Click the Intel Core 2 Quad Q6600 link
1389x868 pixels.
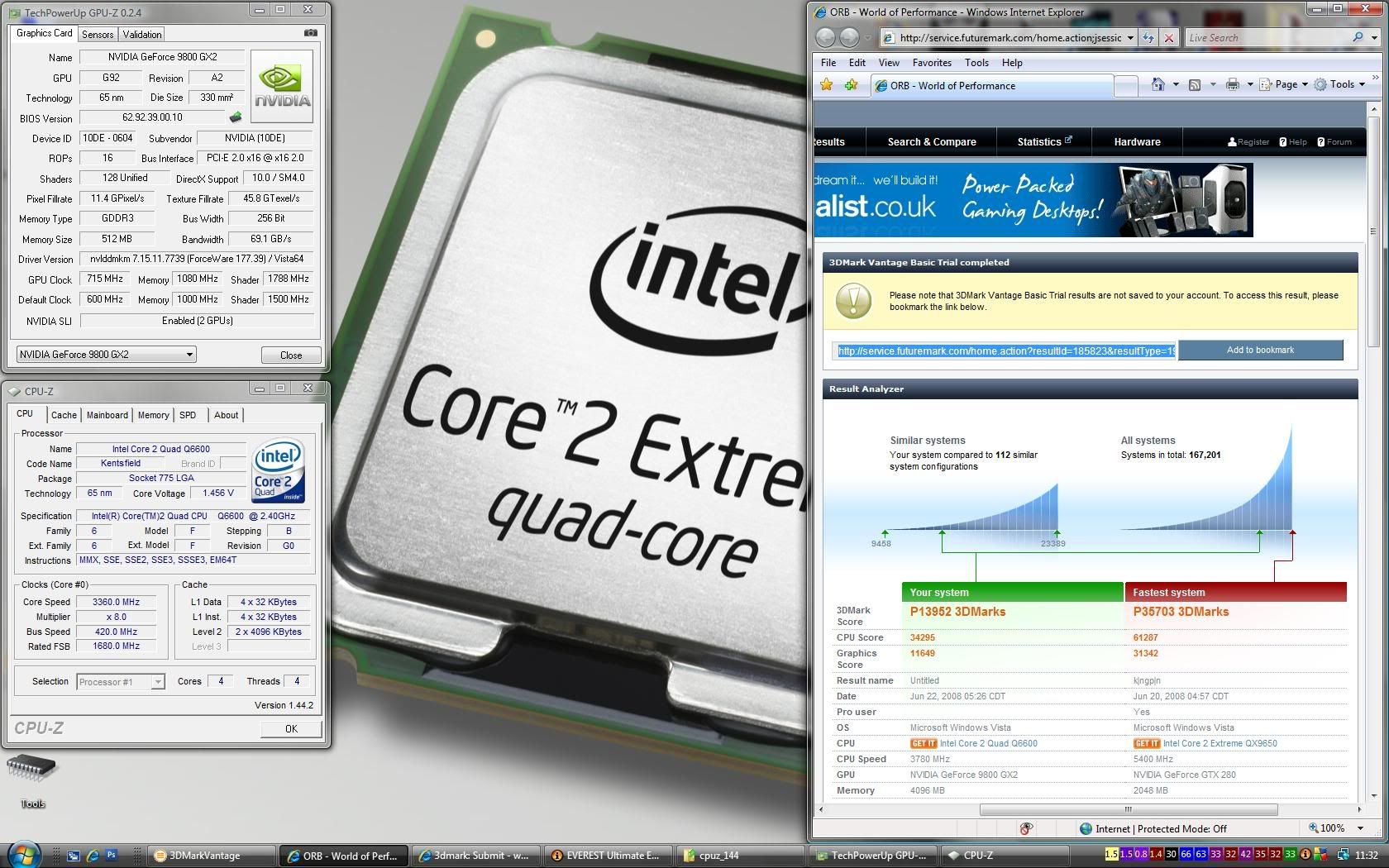pyautogui.click(x=989, y=743)
